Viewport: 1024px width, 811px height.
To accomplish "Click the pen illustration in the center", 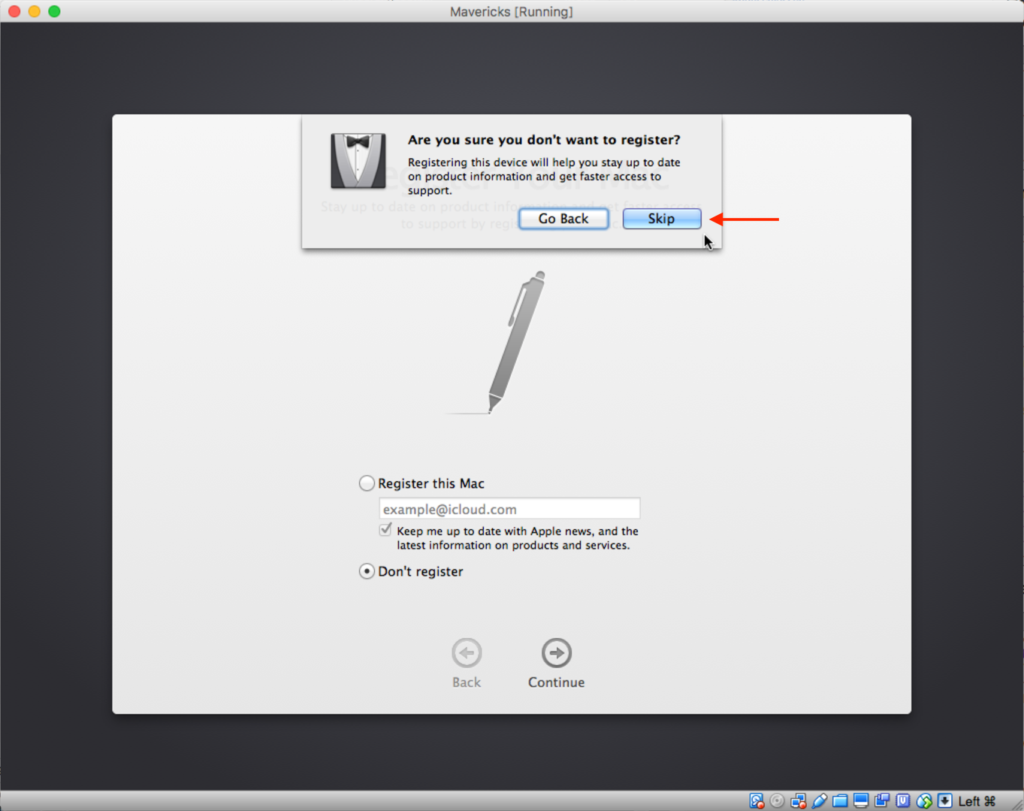I will coord(515,341).
